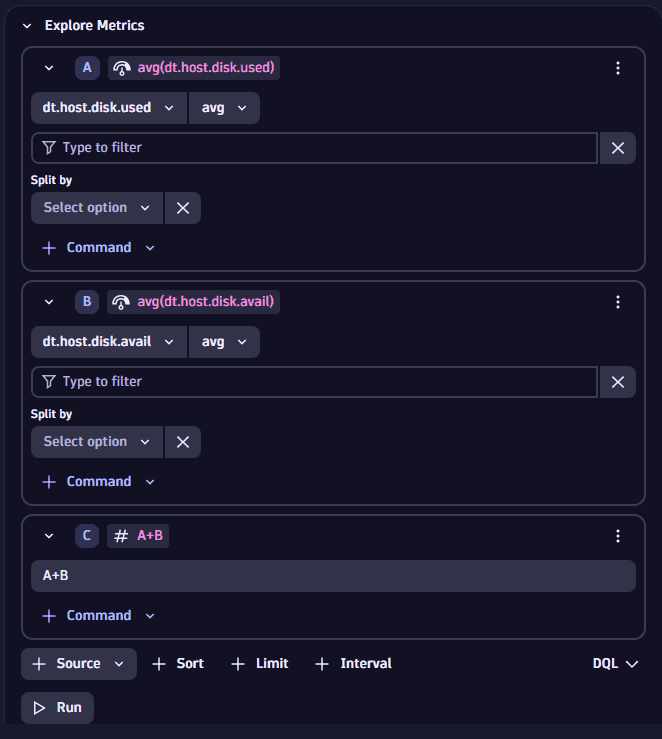Remove the Split by option in query A
The height and width of the screenshot is (739, 662).
(x=183, y=208)
